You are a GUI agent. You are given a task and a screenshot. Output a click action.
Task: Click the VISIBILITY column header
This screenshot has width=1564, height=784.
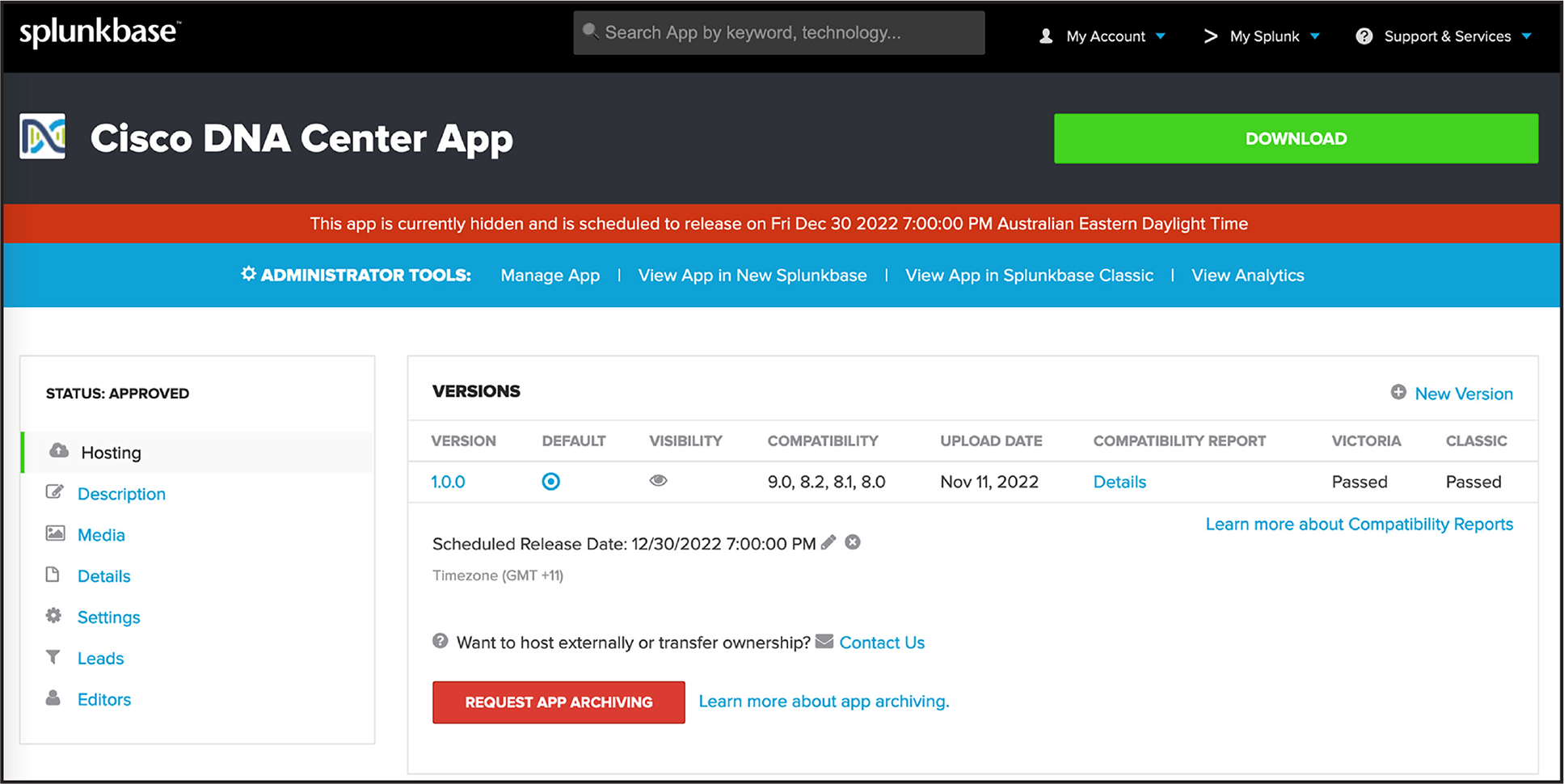pyautogui.click(x=685, y=441)
